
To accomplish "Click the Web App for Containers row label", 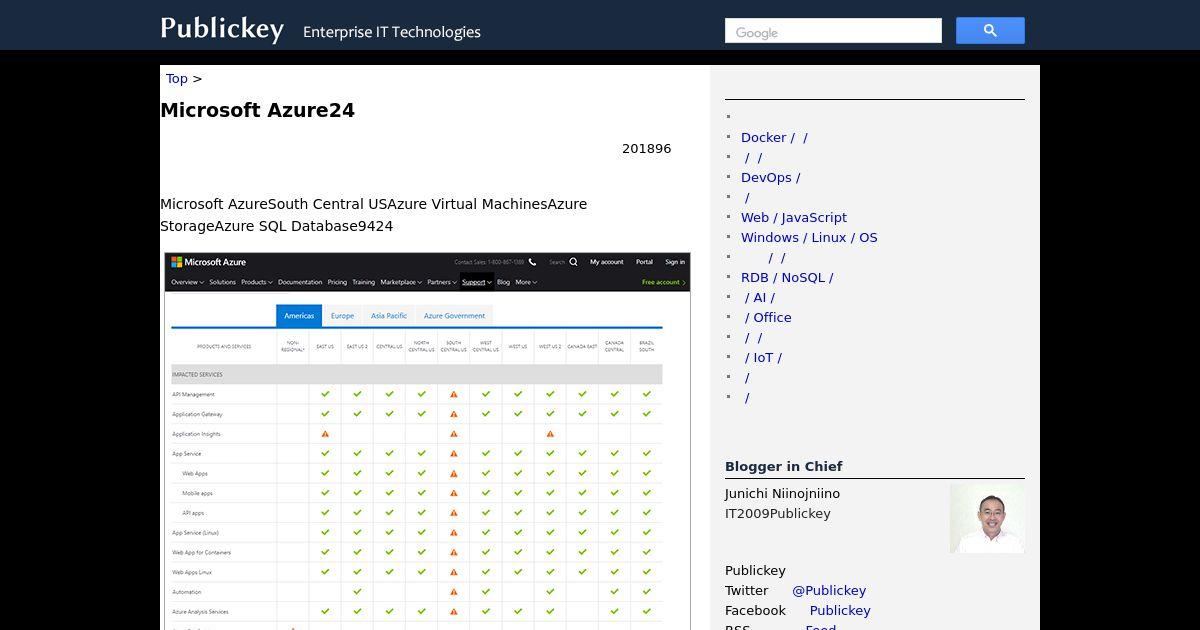I will coord(201,552).
